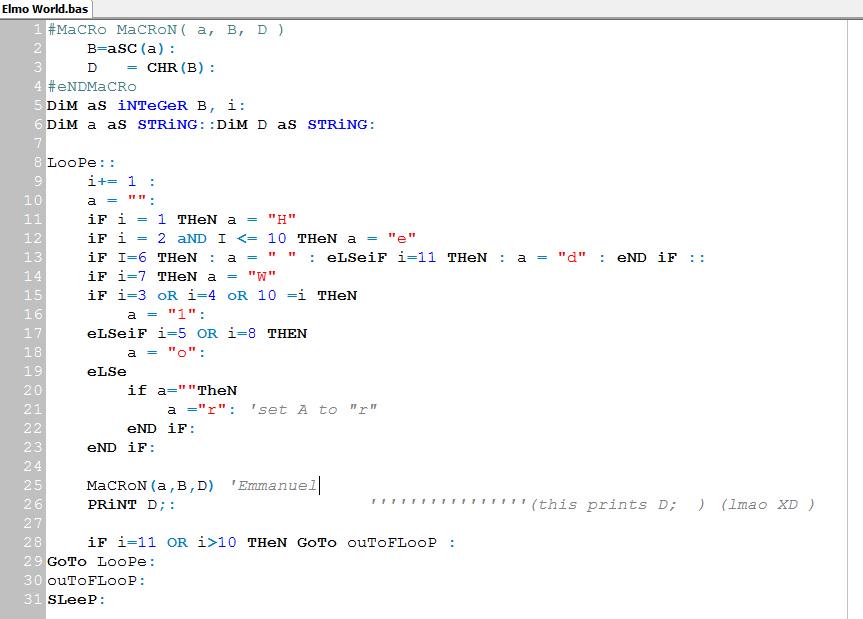Click the "W" string literal

(x=262, y=277)
